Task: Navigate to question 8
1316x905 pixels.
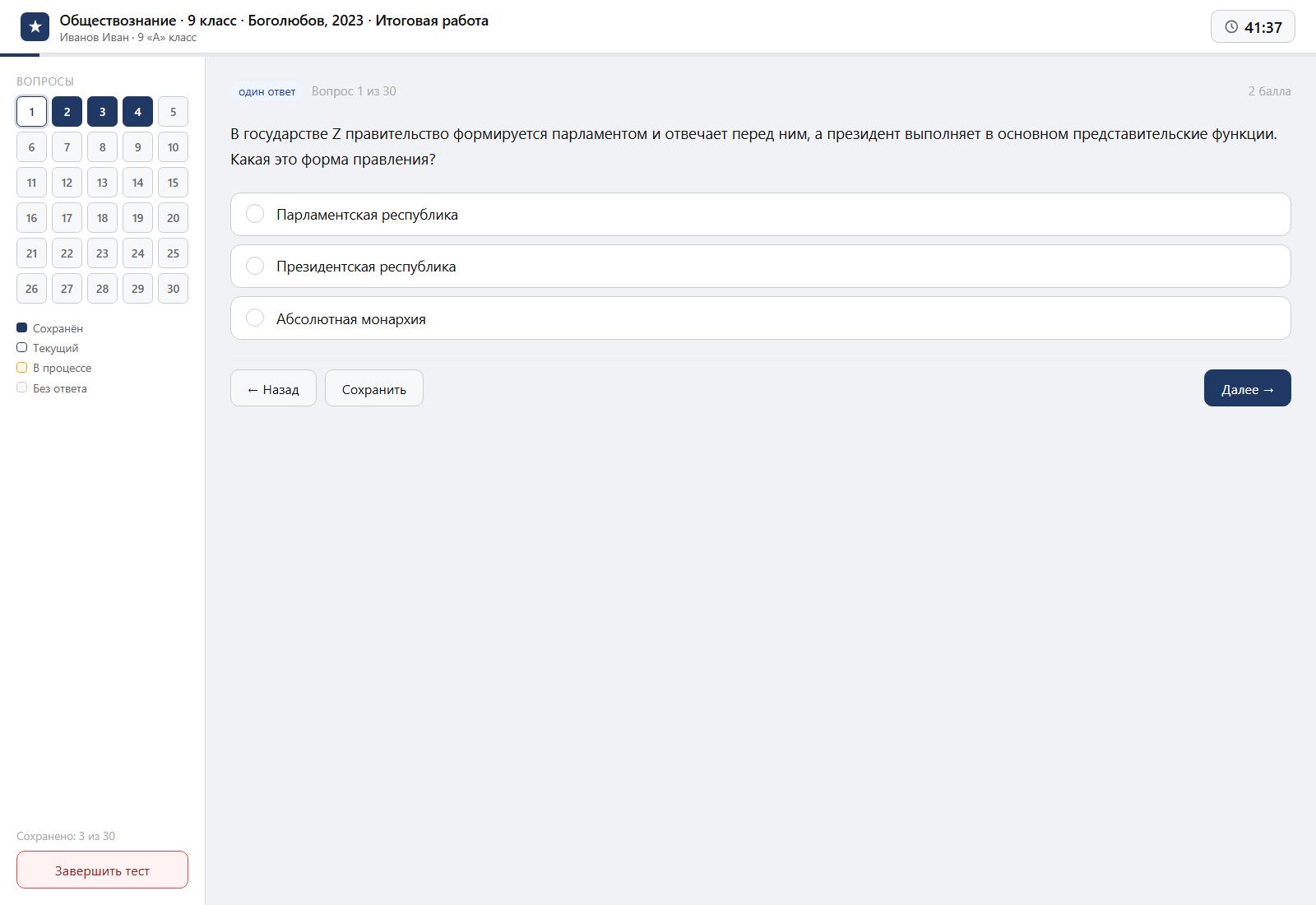Action: [102, 147]
